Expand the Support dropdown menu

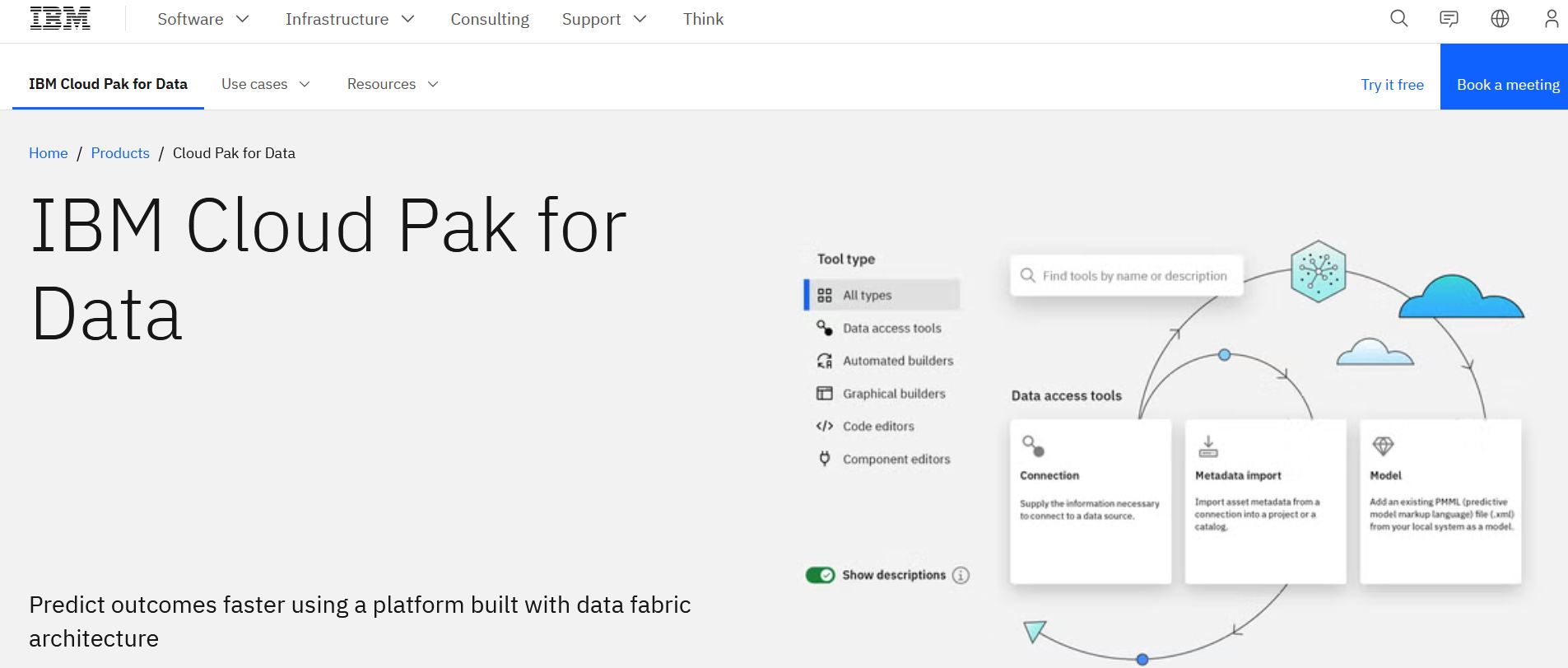pyautogui.click(x=604, y=19)
